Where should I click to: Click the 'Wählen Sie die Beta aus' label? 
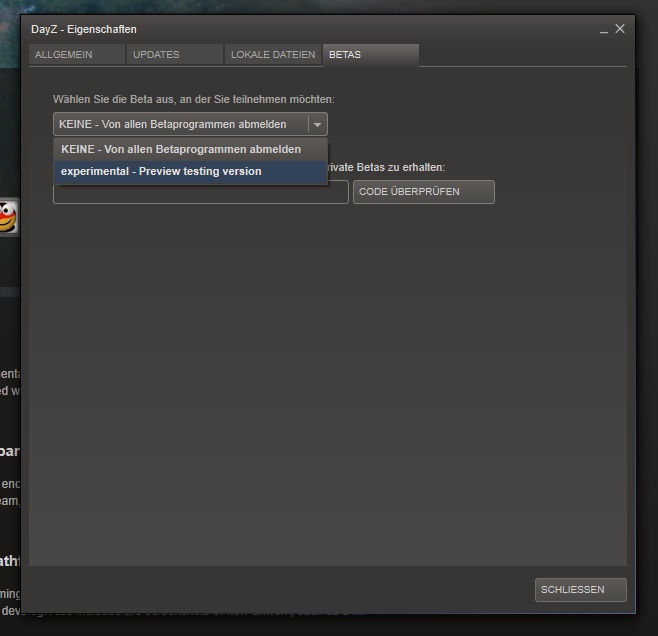(193, 100)
